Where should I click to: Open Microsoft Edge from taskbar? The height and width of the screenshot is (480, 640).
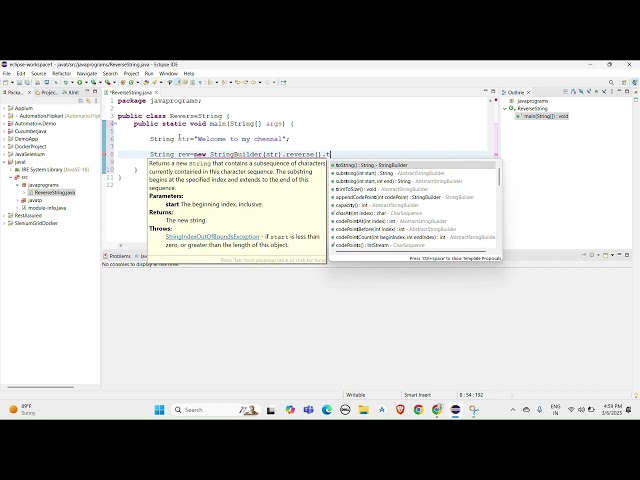(x=327, y=409)
